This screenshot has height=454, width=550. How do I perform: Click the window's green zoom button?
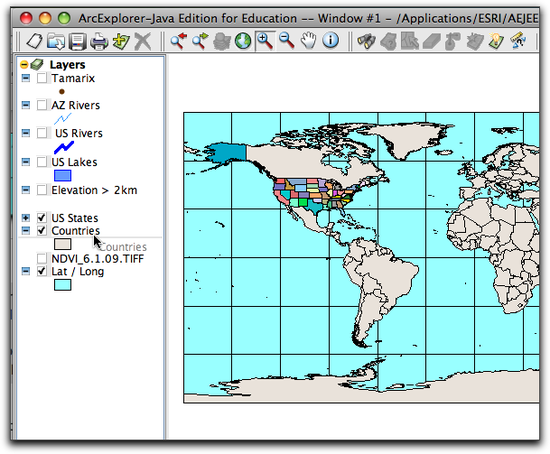[x=64, y=18]
